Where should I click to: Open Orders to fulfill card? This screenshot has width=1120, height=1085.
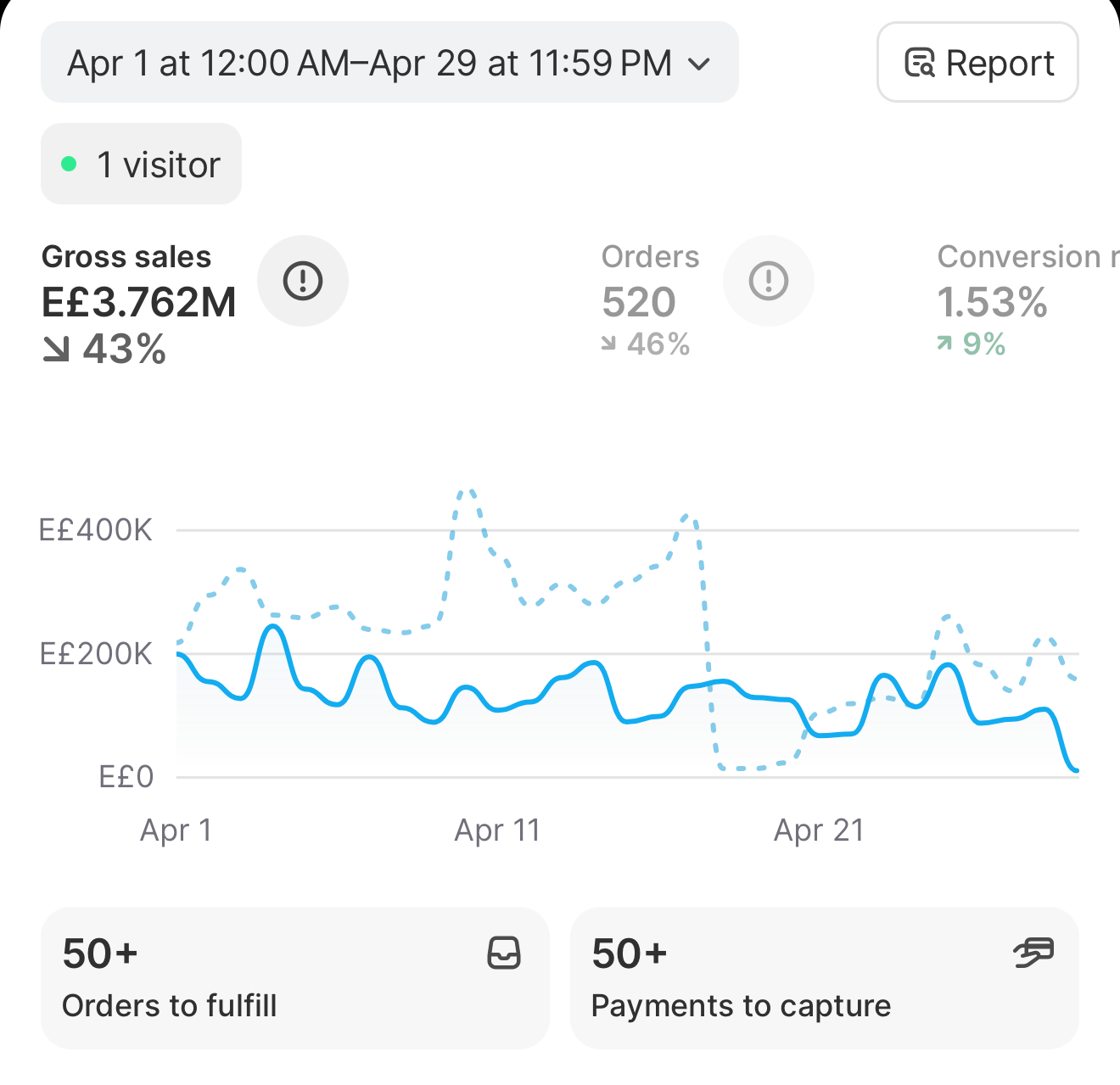pos(294,978)
